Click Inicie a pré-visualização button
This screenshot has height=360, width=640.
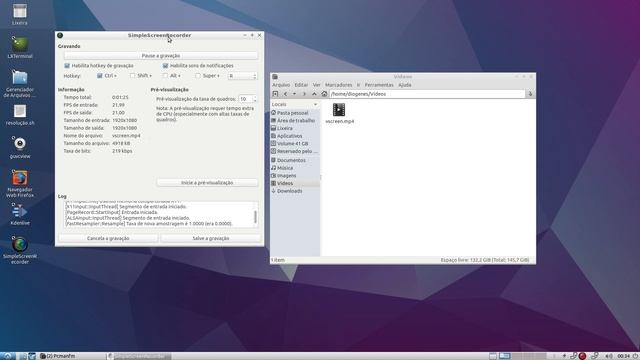[207, 182]
